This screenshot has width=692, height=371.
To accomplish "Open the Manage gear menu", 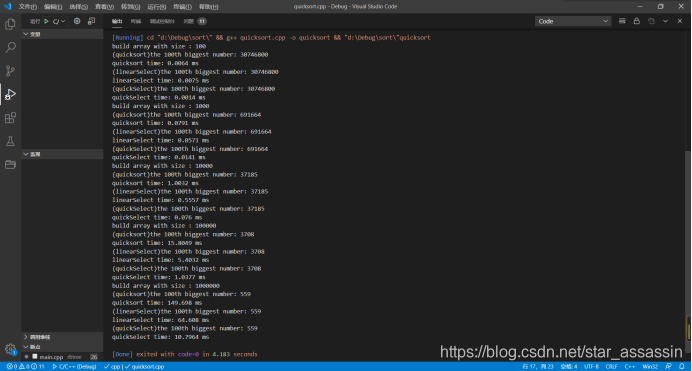I will [x=10, y=349].
